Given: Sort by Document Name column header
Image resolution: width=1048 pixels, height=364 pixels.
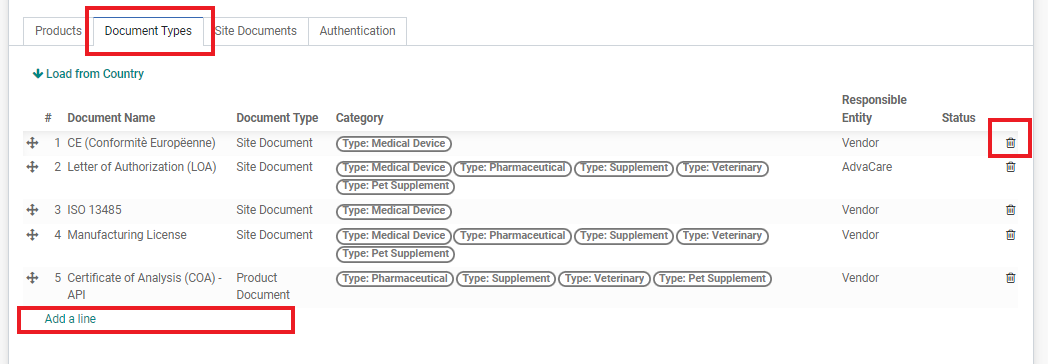Looking at the screenshot, I should (x=111, y=118).
